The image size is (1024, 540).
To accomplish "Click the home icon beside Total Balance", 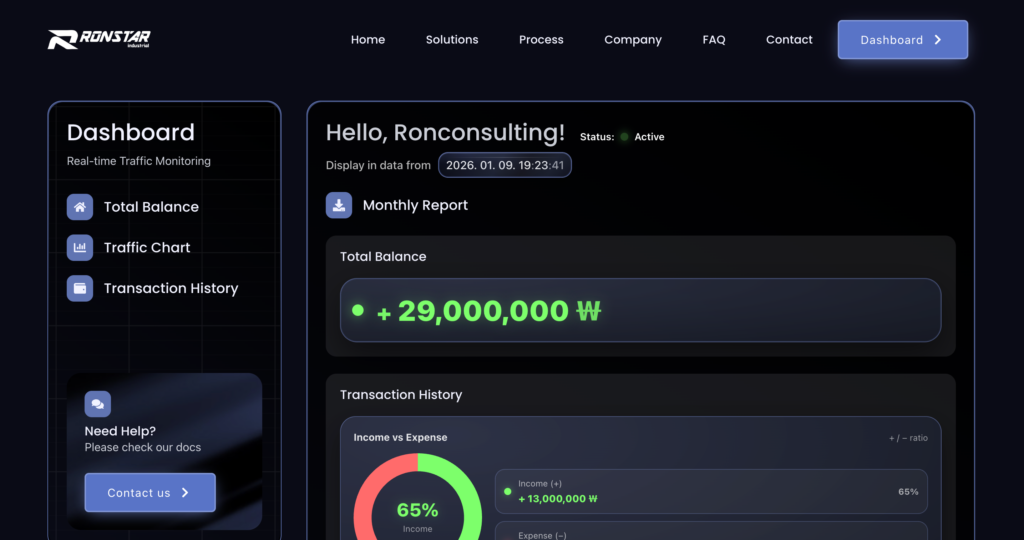I will pyautogui.click(x=80, y=207).
